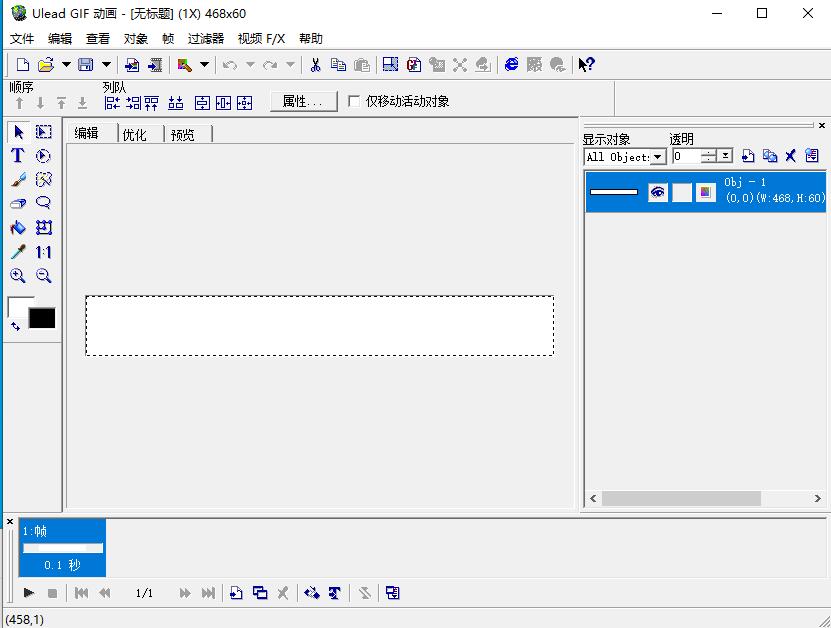This screenshot has width=831, height=628.
Task: Select the Text tool
Action: click(17, 155)
